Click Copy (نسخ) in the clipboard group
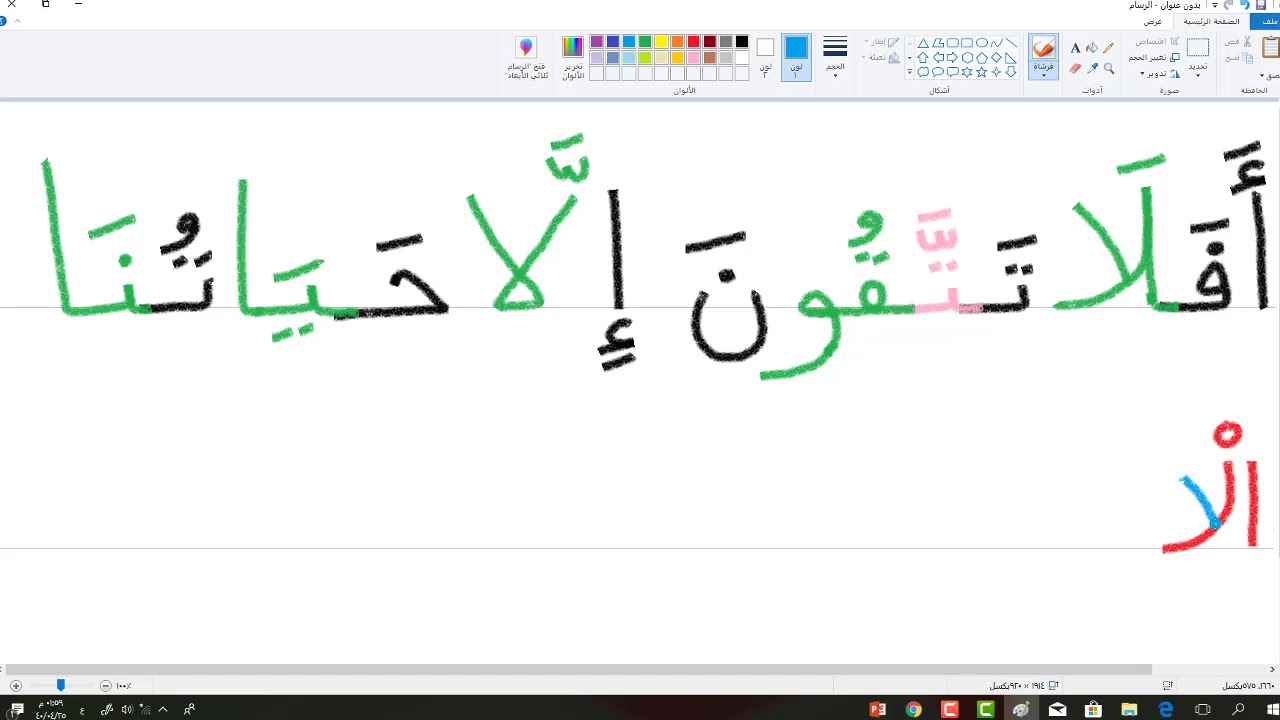Image resolution: width=1280 pixels, height=720 pixels. 1239,58
